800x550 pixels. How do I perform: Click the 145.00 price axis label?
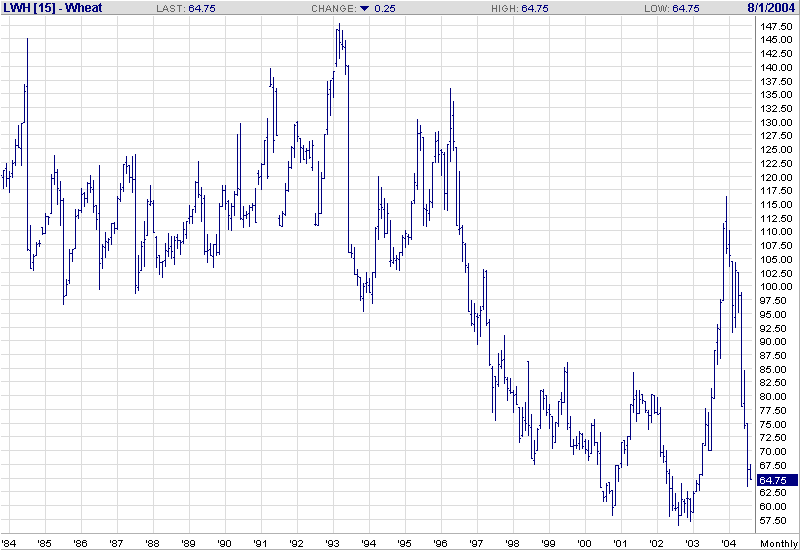click(776, 40)
